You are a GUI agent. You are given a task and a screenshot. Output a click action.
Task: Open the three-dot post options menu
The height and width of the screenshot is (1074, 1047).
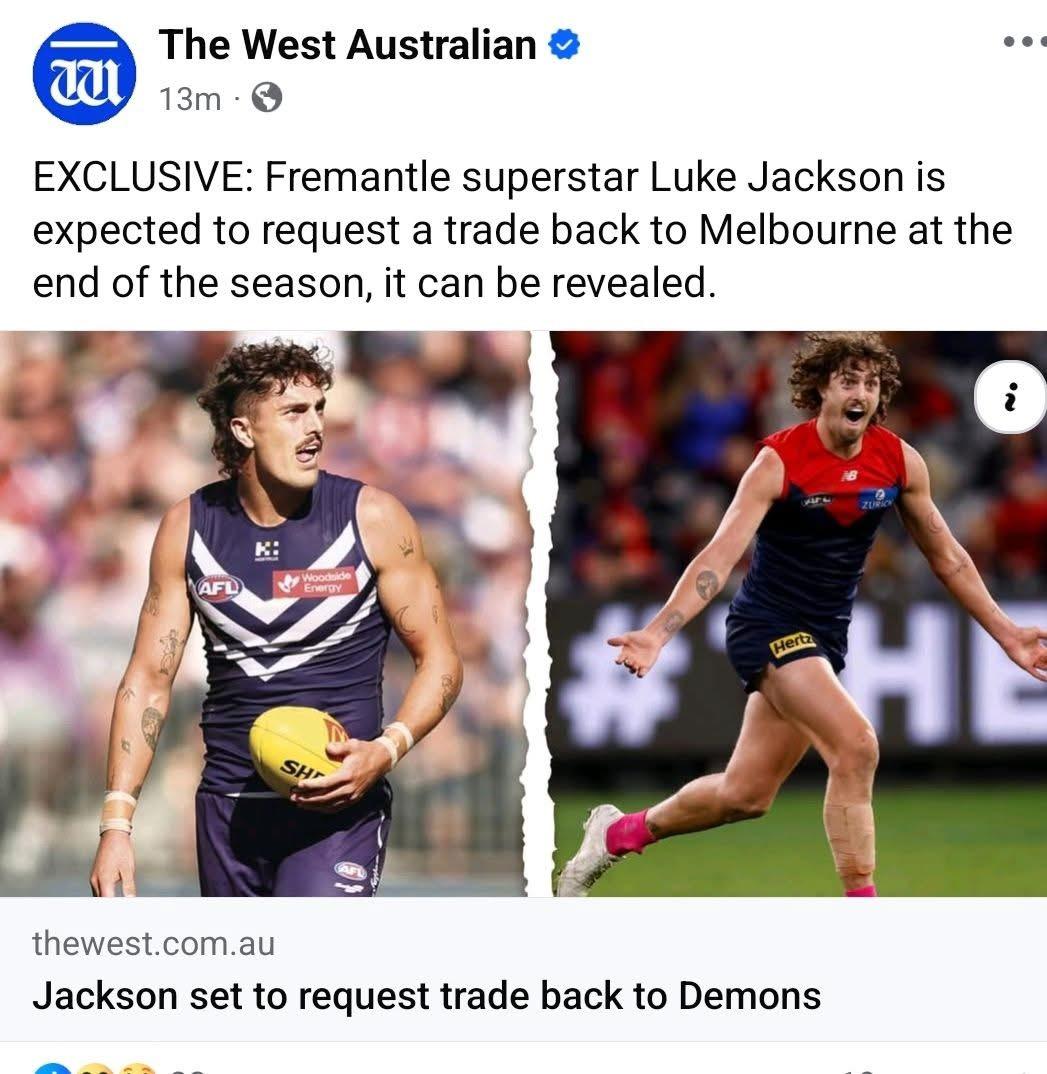tap(1025, 42)
